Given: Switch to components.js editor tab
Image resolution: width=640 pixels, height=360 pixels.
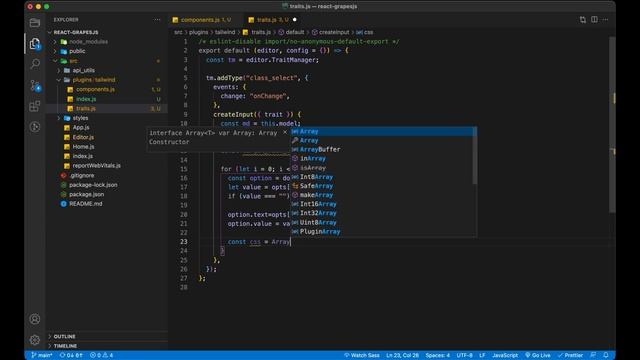Looking at the screenshot, I should pyautogui.click(x=205, y=20).
